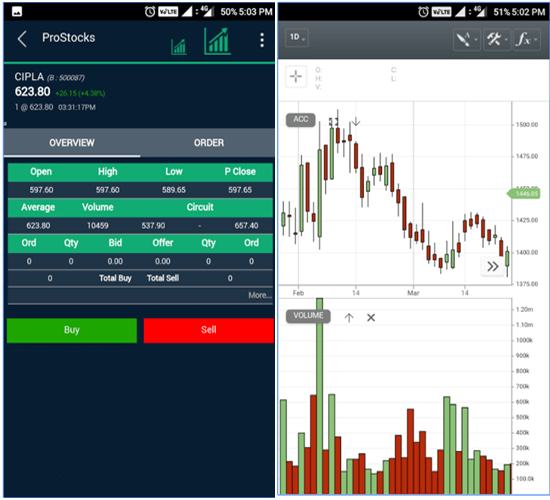Expand the 1D timeframe selector
Image resolution: width=550 pixels, height=500 pixels.
(297, 37)
